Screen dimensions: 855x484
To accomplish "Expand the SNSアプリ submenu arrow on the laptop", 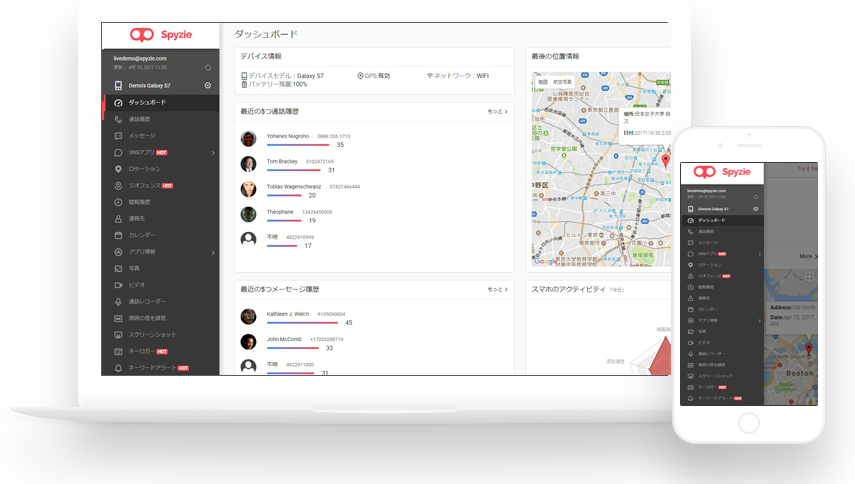I will point(213,153).
